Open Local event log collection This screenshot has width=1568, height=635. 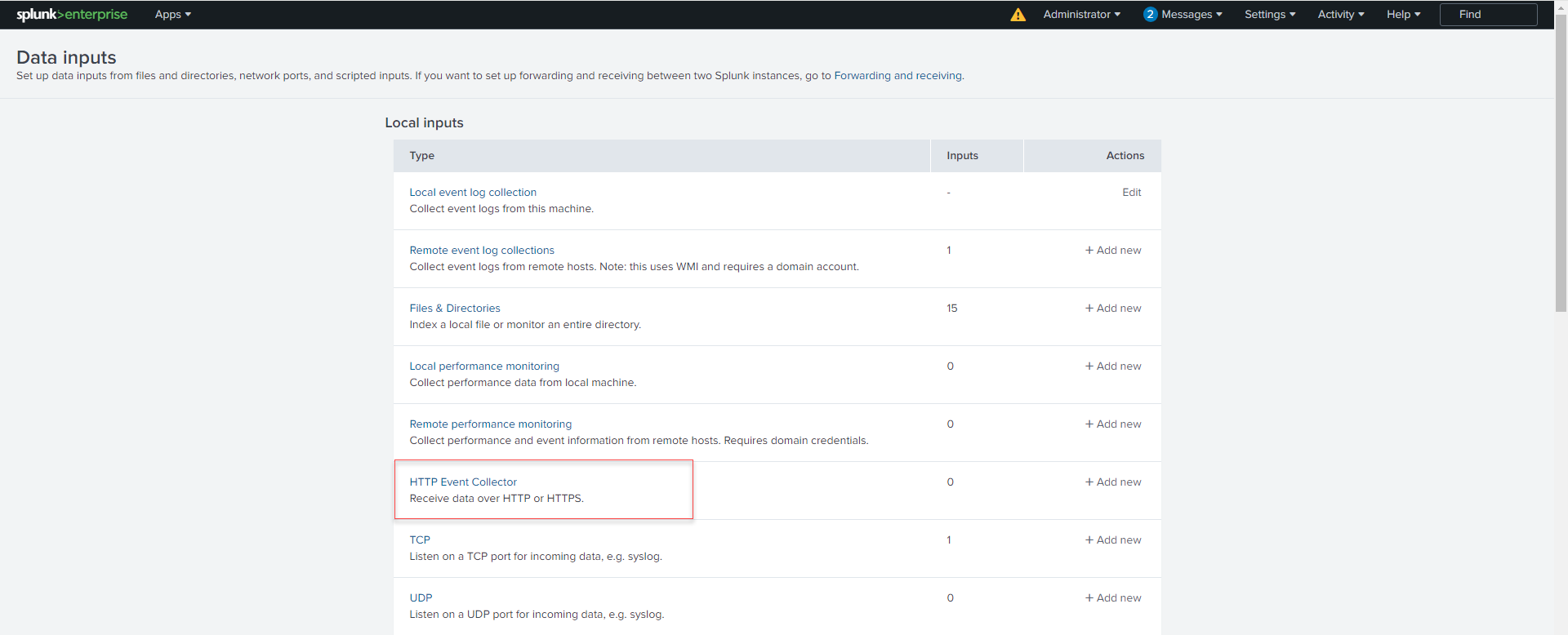(x=473, y=193)
